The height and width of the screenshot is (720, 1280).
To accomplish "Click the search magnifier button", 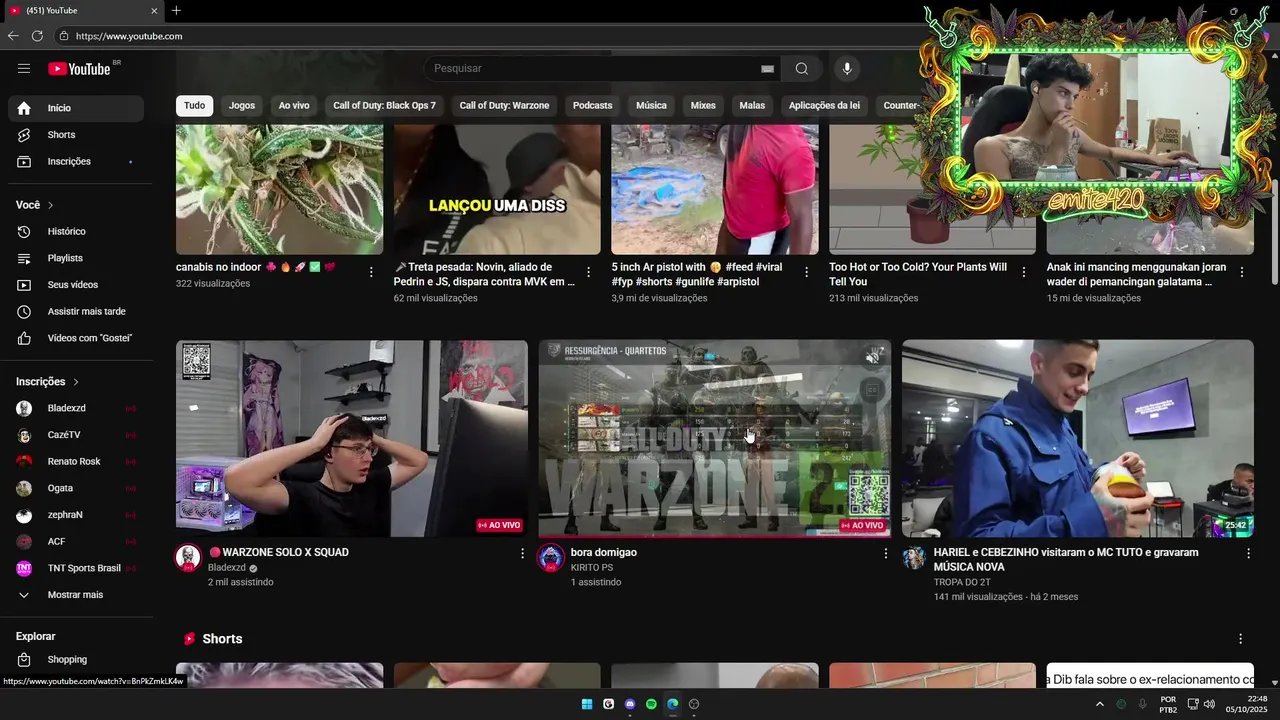I will click(802, 68).
